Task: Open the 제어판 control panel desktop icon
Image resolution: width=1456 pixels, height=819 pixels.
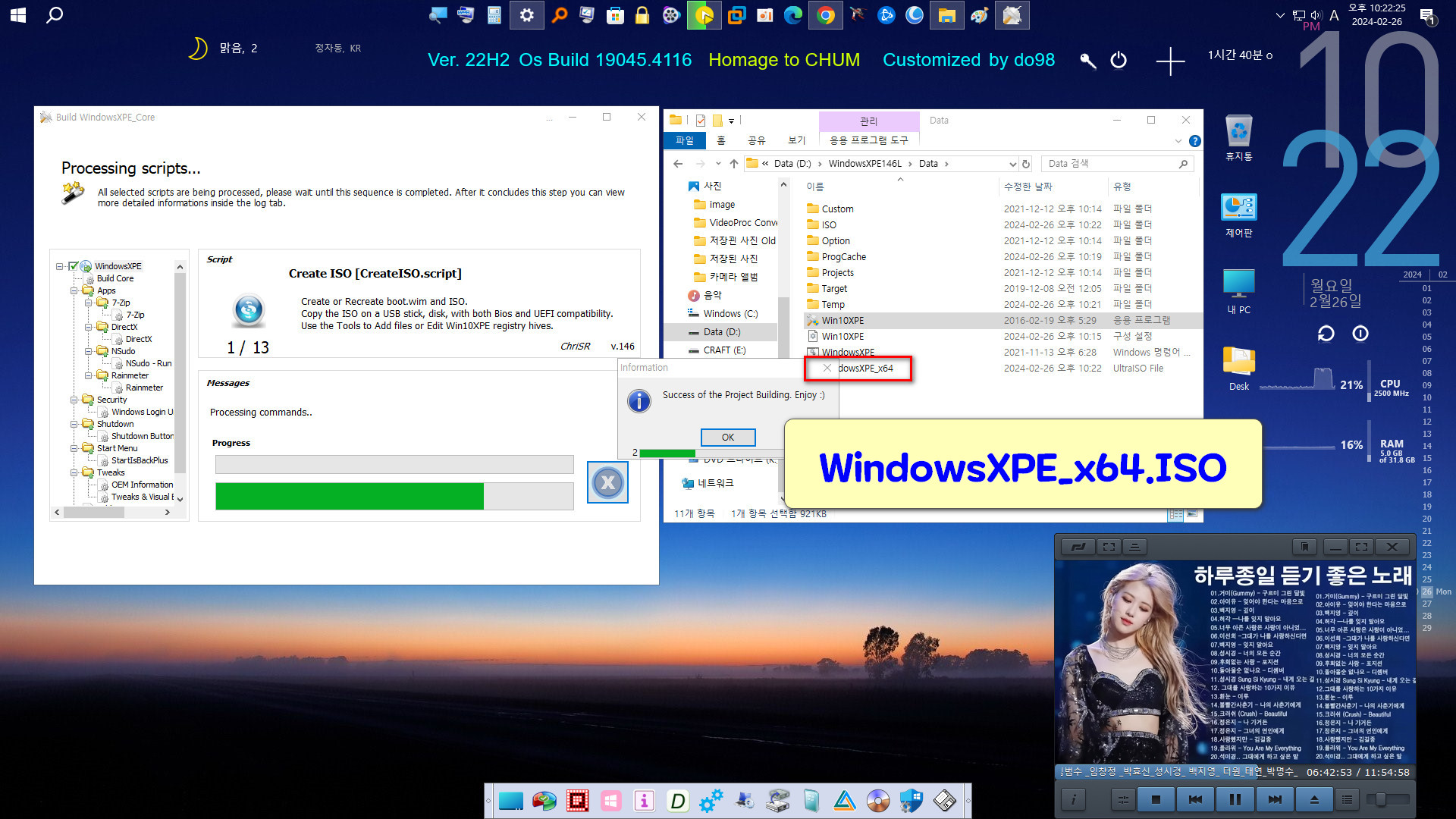Action: point(1238,215)
